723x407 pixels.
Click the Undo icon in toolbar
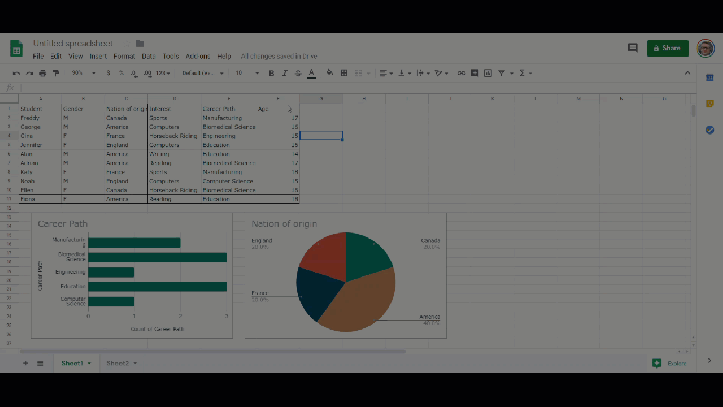tap(16, 73)
